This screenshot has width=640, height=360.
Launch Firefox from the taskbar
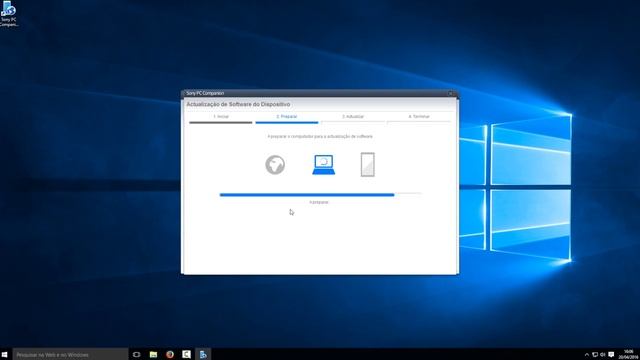(x=170, y=354)
